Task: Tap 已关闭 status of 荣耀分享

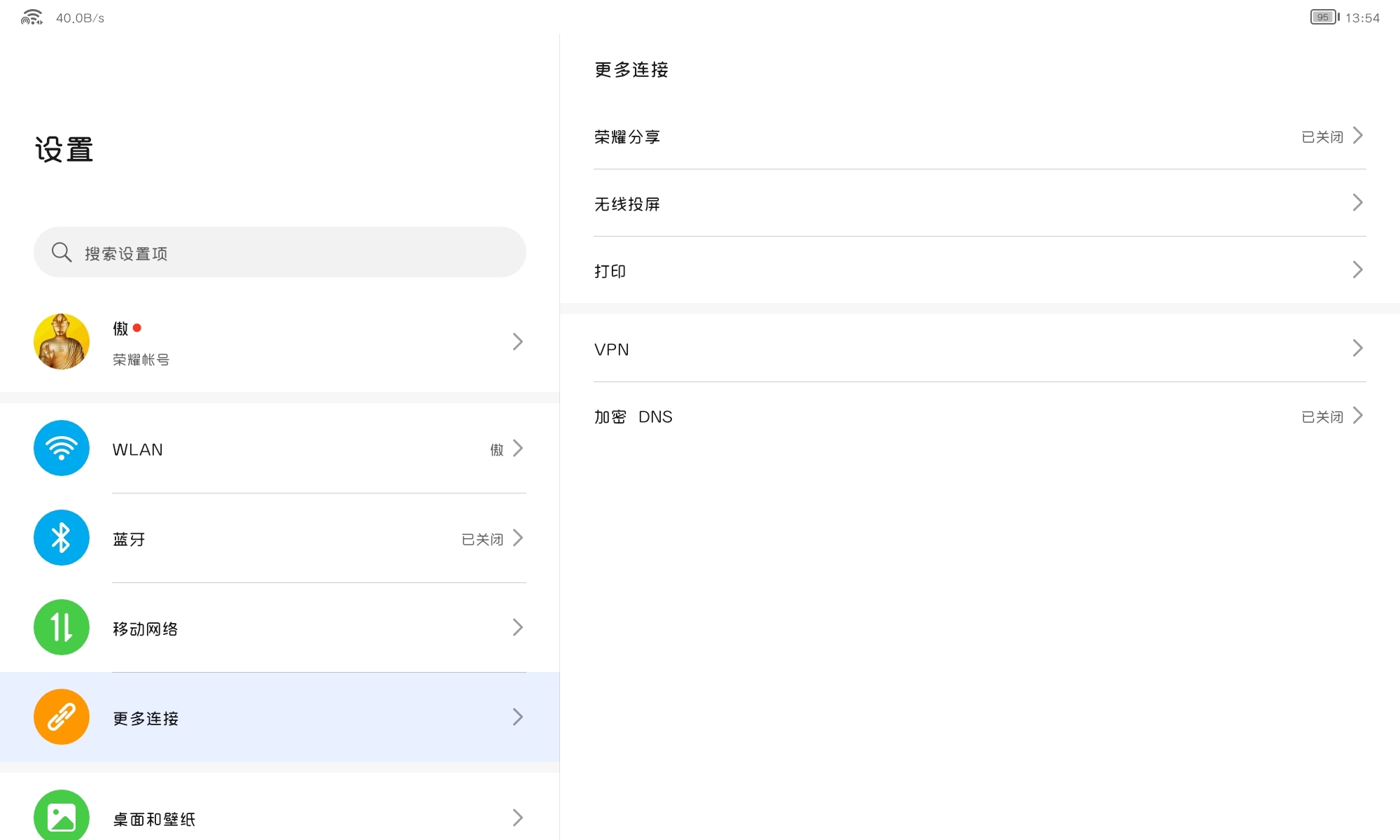Action: pos(1322,137)
